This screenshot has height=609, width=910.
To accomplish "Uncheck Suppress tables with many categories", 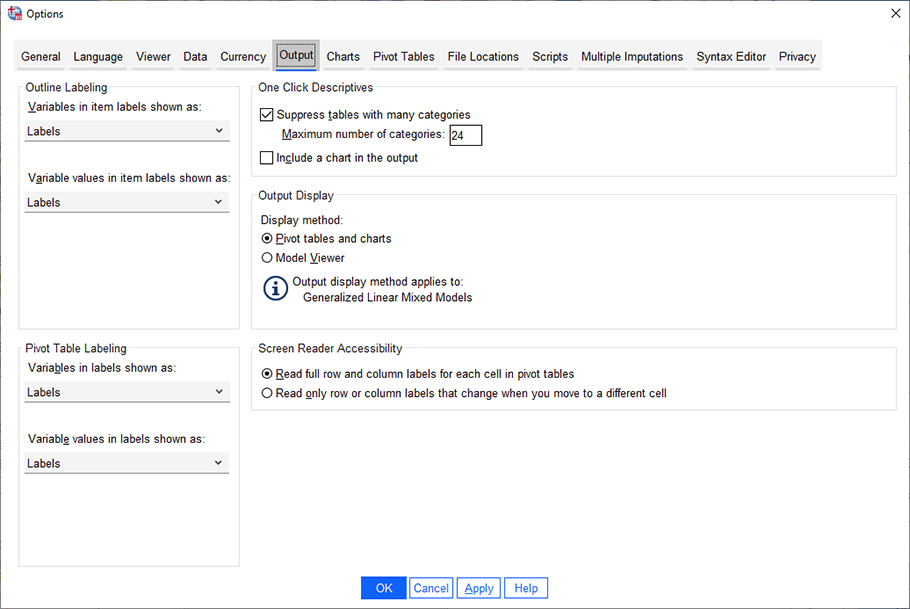I will tap(266, 114).
